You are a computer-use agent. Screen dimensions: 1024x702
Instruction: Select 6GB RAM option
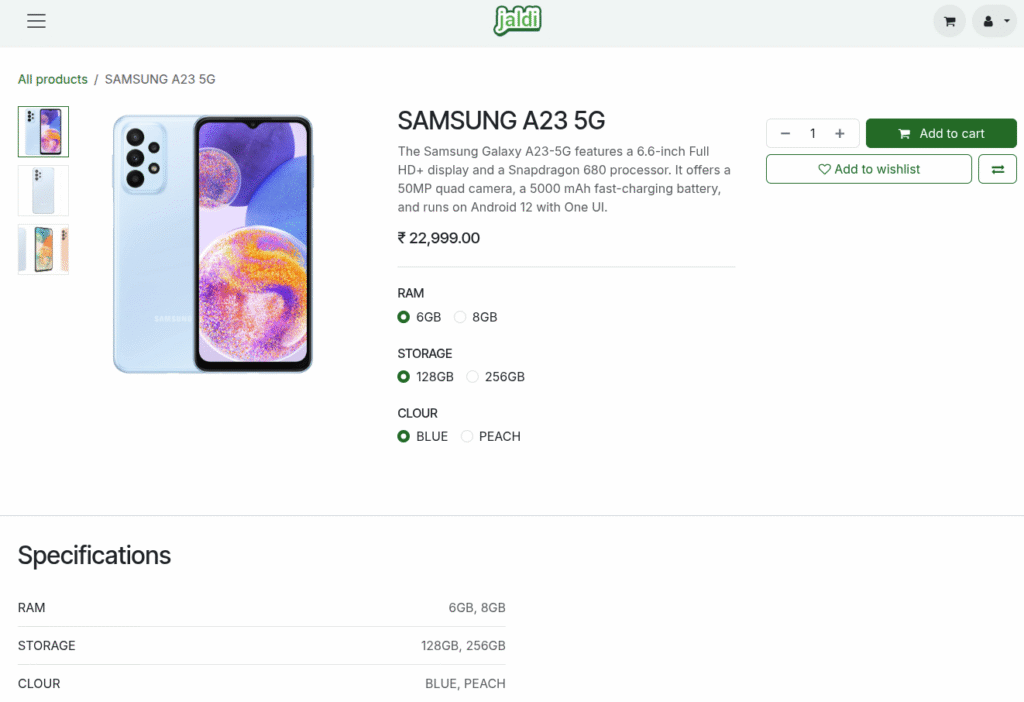(404, 317)
